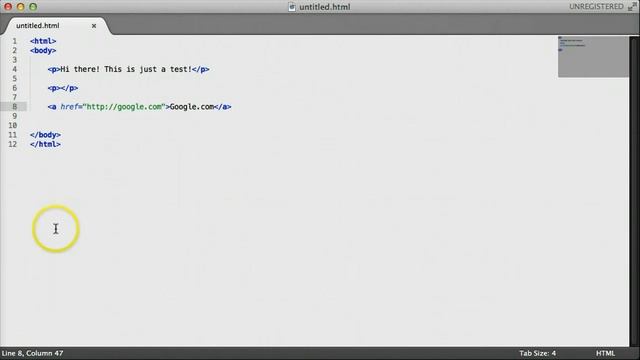Click the href attribute name

69,107
